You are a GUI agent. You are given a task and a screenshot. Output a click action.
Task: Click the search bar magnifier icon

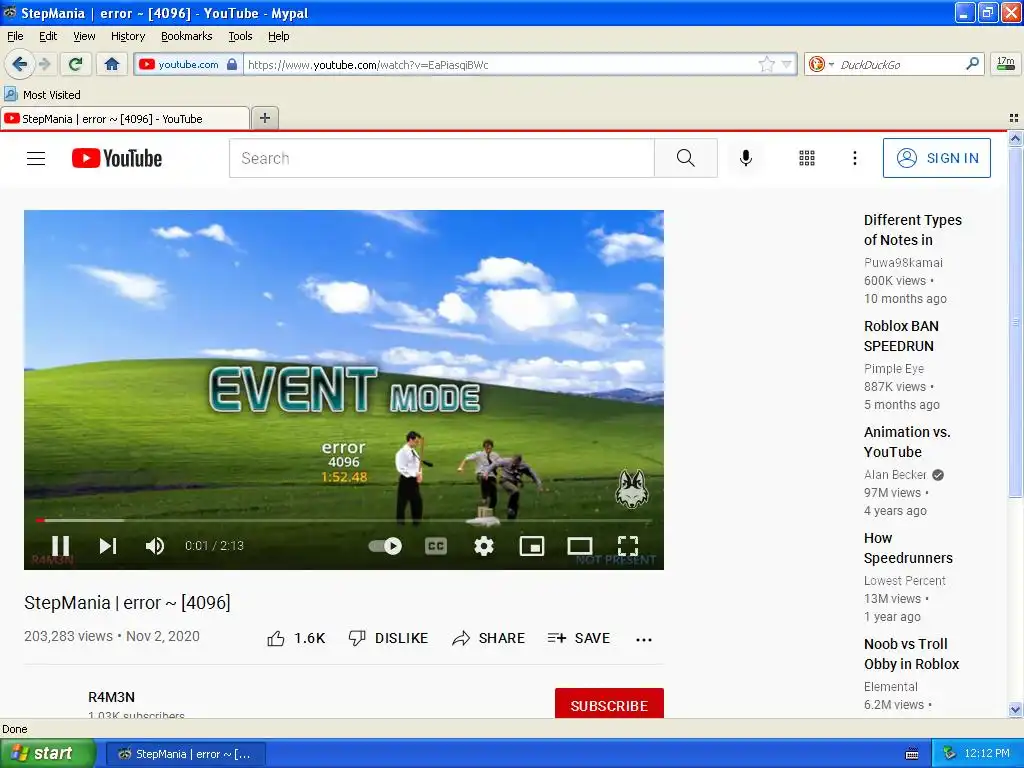click(x=972, y=64)
